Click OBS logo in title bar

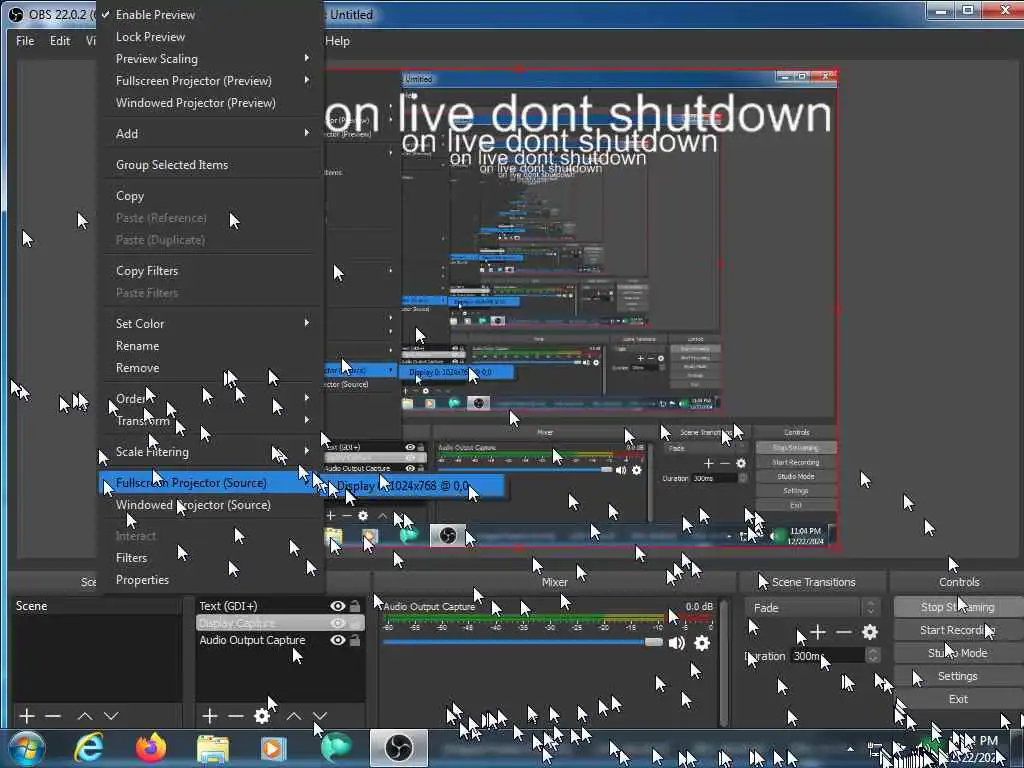pyautogui.click(x=16, y=14)
